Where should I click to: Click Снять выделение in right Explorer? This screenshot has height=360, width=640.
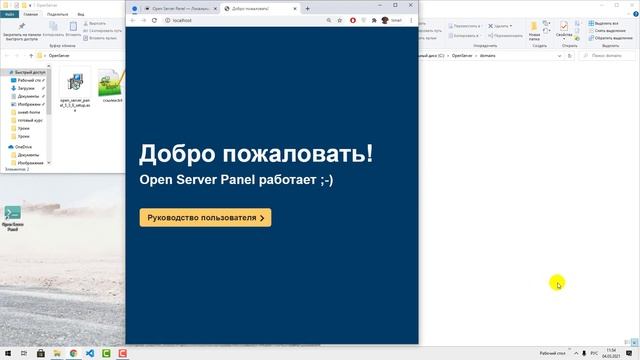pos(607,31)
